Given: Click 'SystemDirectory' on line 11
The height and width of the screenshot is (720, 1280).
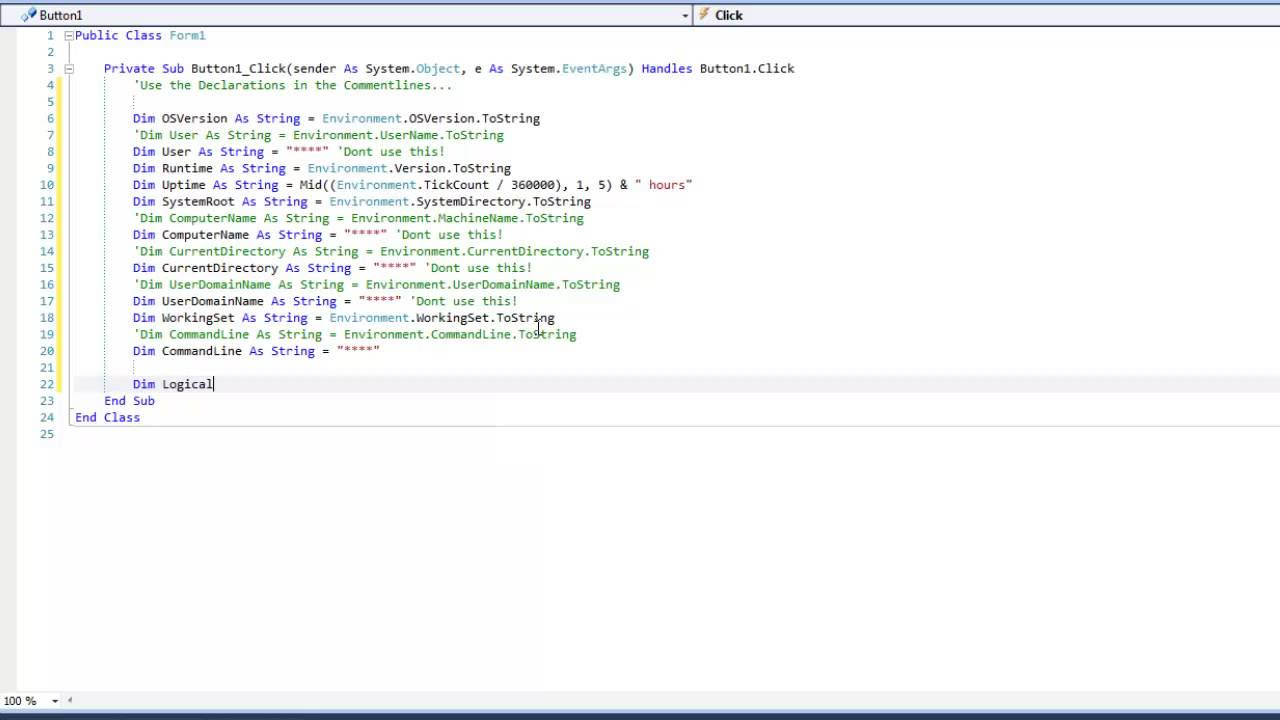Looking at the screenshot, I should pos(471,201).
